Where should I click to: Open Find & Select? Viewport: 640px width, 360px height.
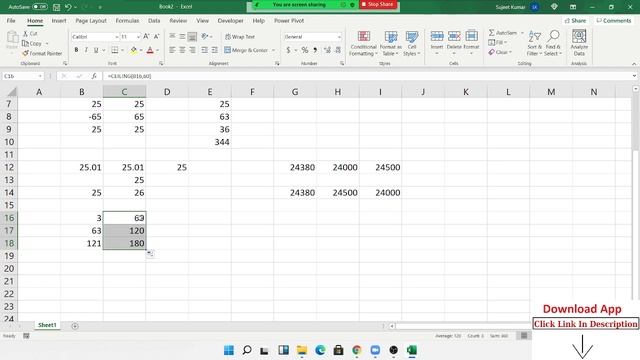coord(553,43)
